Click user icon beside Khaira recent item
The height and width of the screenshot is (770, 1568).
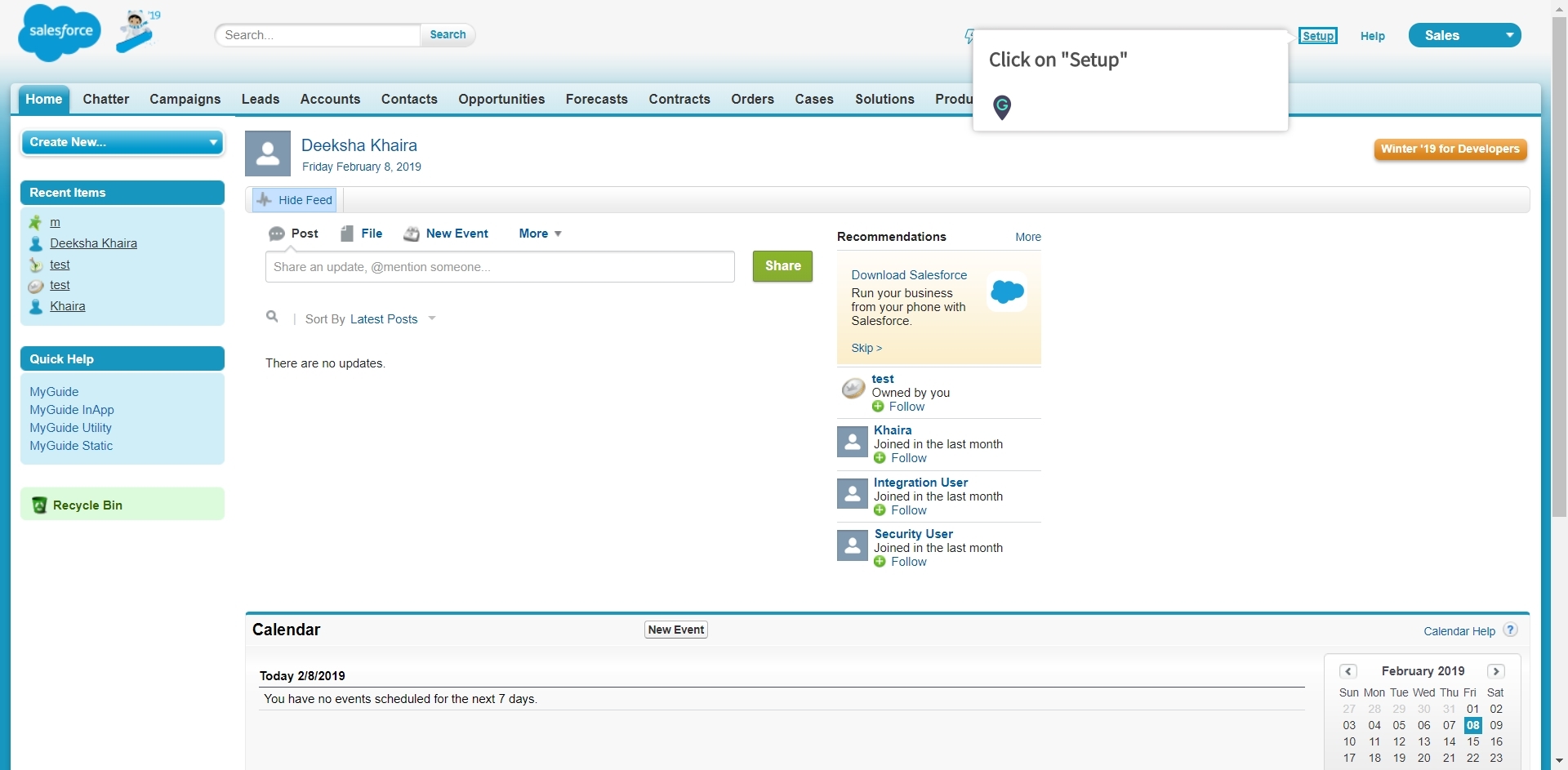coord(36,307)
